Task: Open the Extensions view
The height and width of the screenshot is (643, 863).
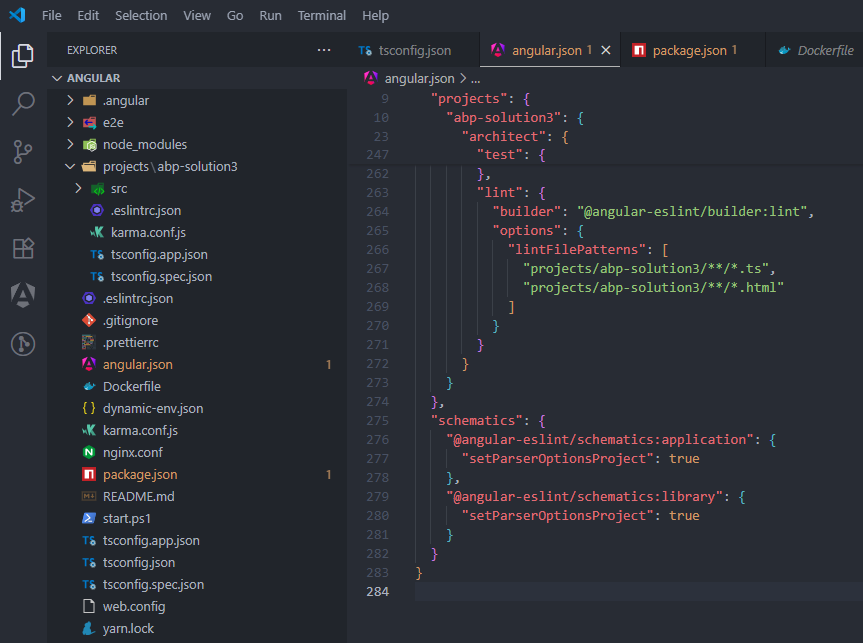Action: pyautogui.click(x=22, y=248)
